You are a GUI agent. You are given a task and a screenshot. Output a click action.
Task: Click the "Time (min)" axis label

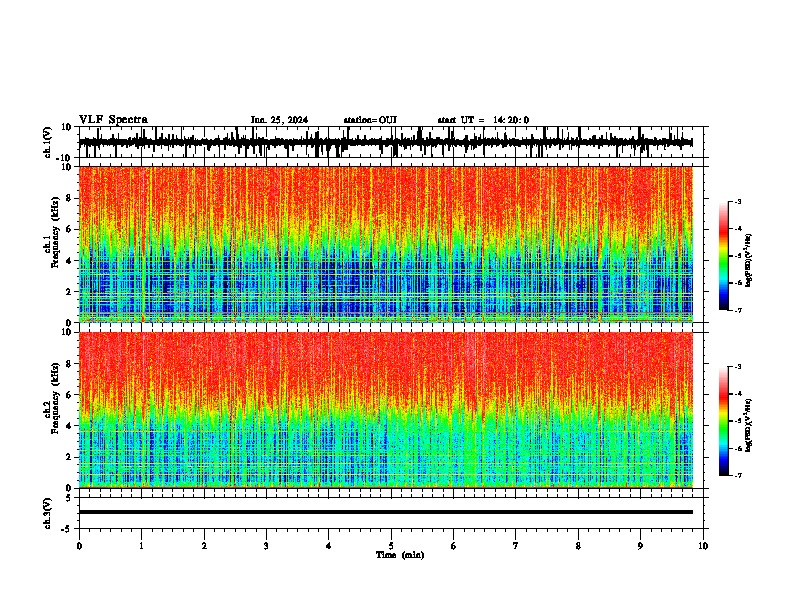[x=400, y=555]
